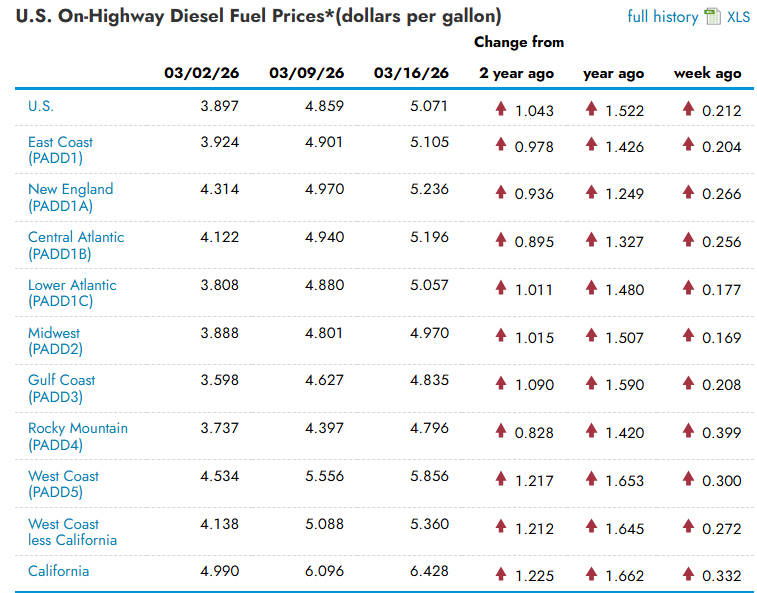Click Rocky Mountain week-ago up arrow

tap(688, 431)
